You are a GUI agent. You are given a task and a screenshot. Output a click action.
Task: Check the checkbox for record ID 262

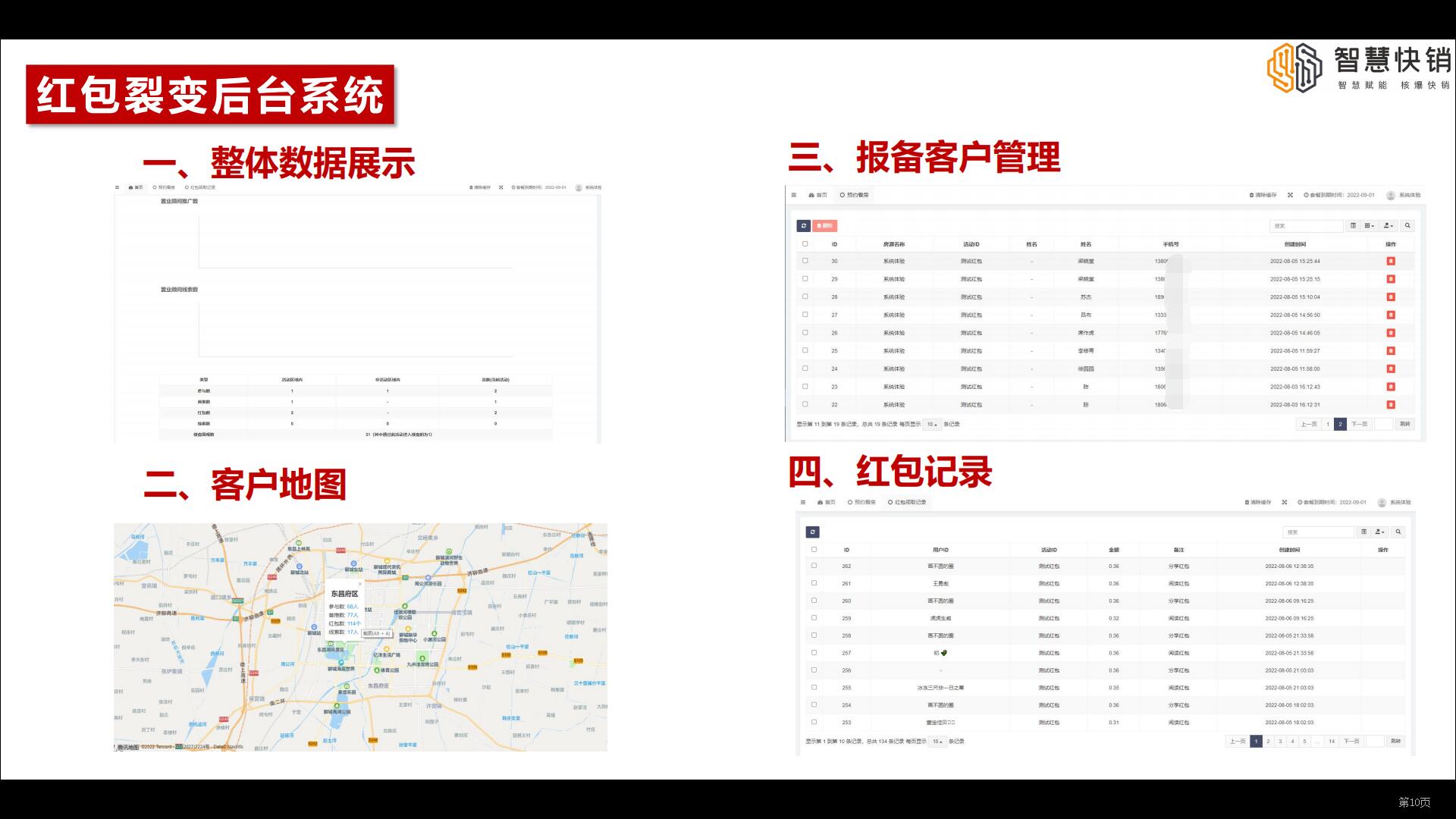(x=814, y=566)
